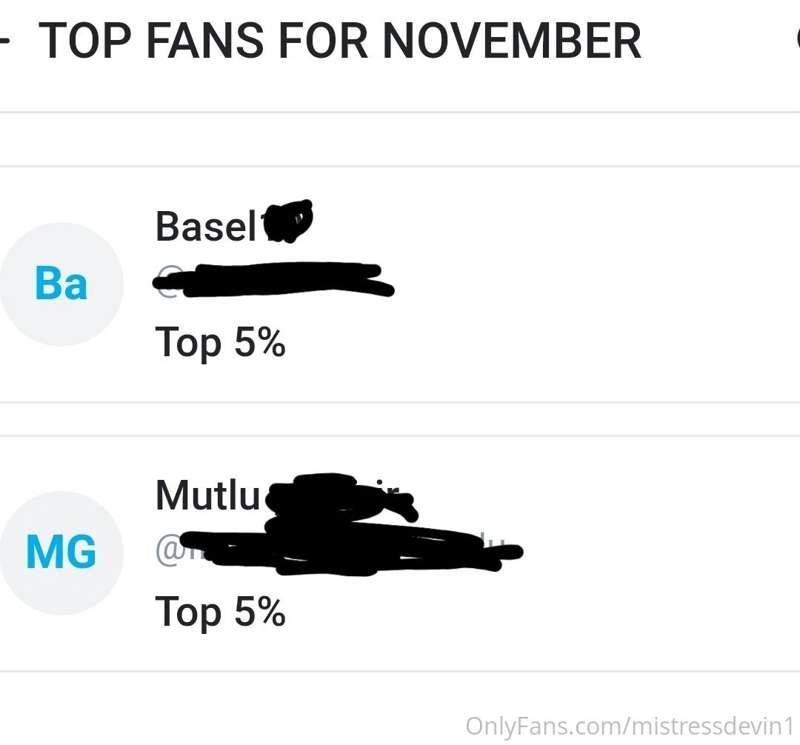Open the MG avatar circle
The height and width of the screenshot is (745, 800).
pos(61,552)
